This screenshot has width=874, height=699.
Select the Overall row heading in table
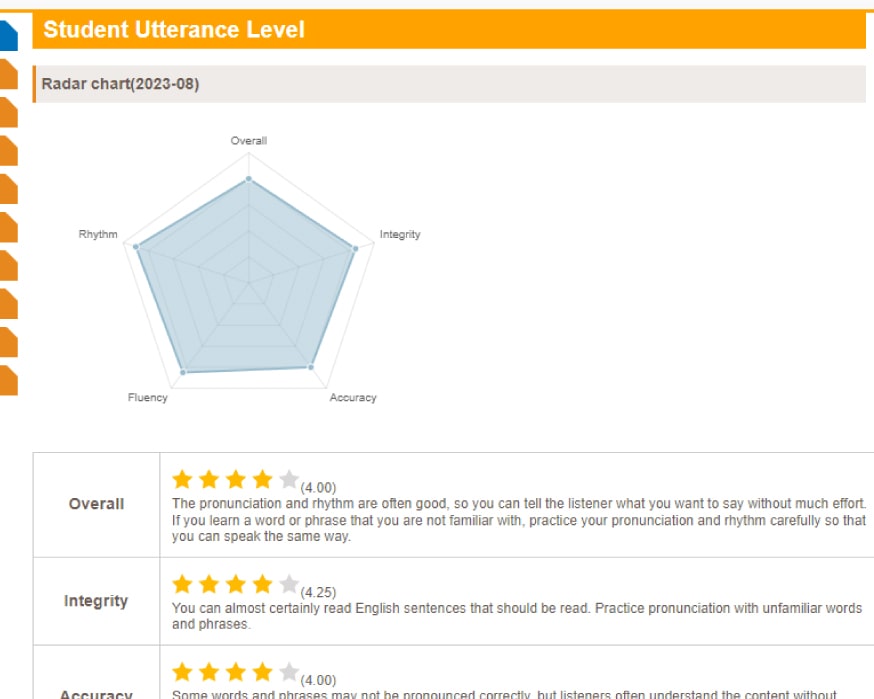[96, 504]
